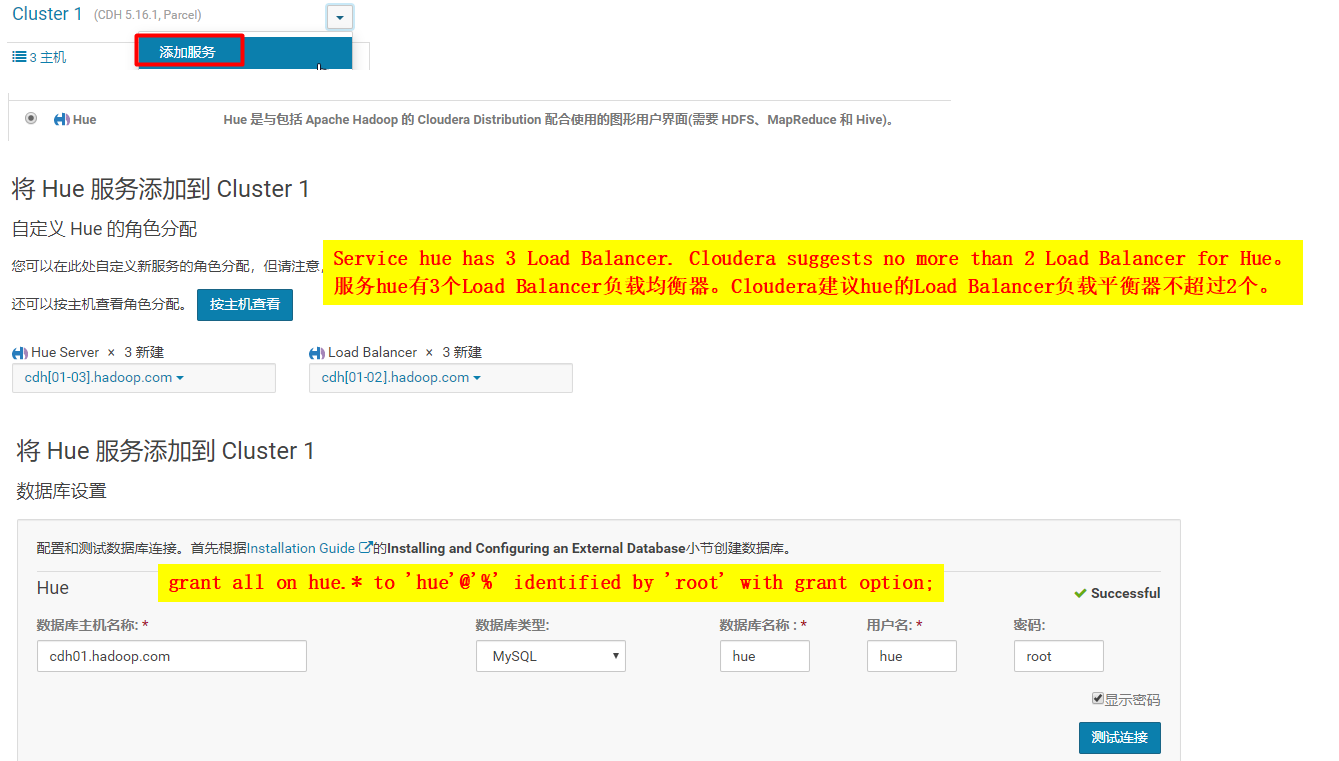Select the Hue service radio button
This screenshot has width=1339, height=761.
(x=31, y=118)
